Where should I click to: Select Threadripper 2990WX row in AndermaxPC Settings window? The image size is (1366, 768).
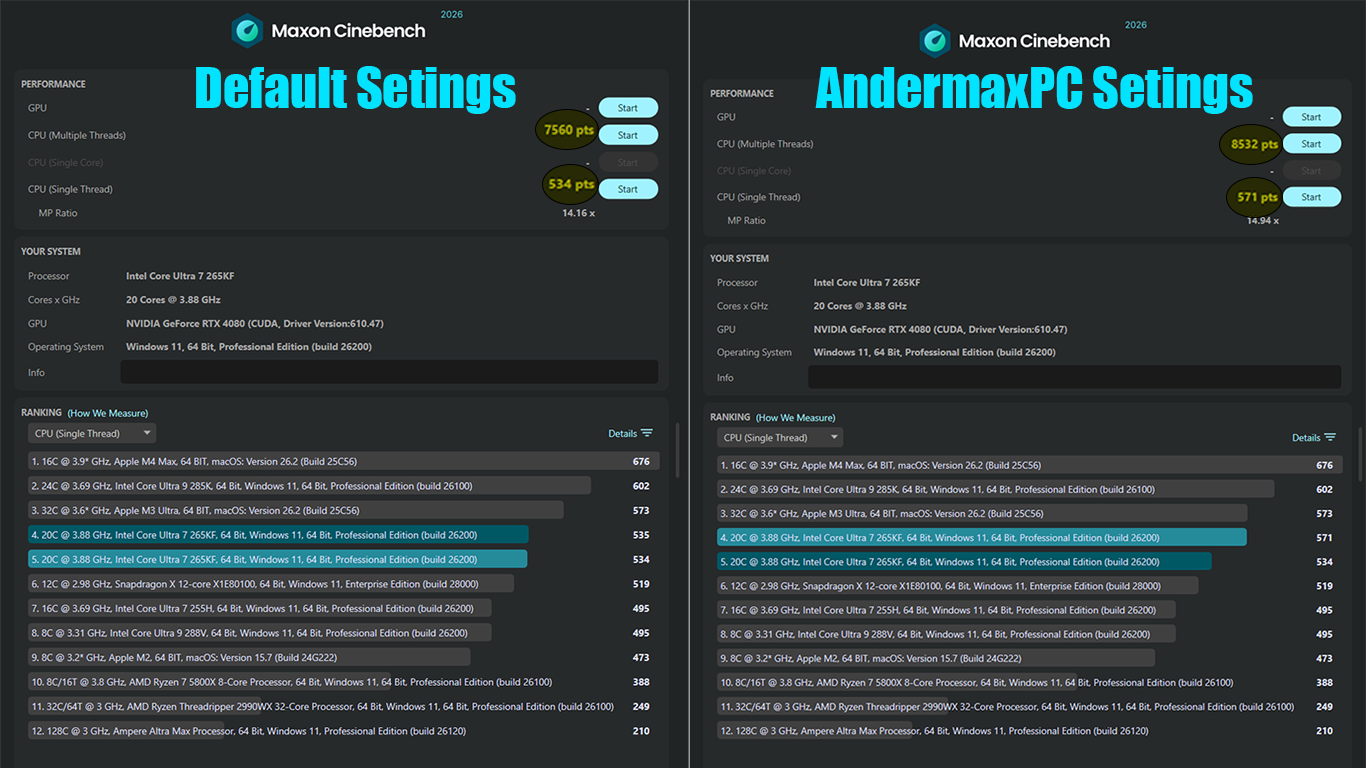[x=1028, y=706]
